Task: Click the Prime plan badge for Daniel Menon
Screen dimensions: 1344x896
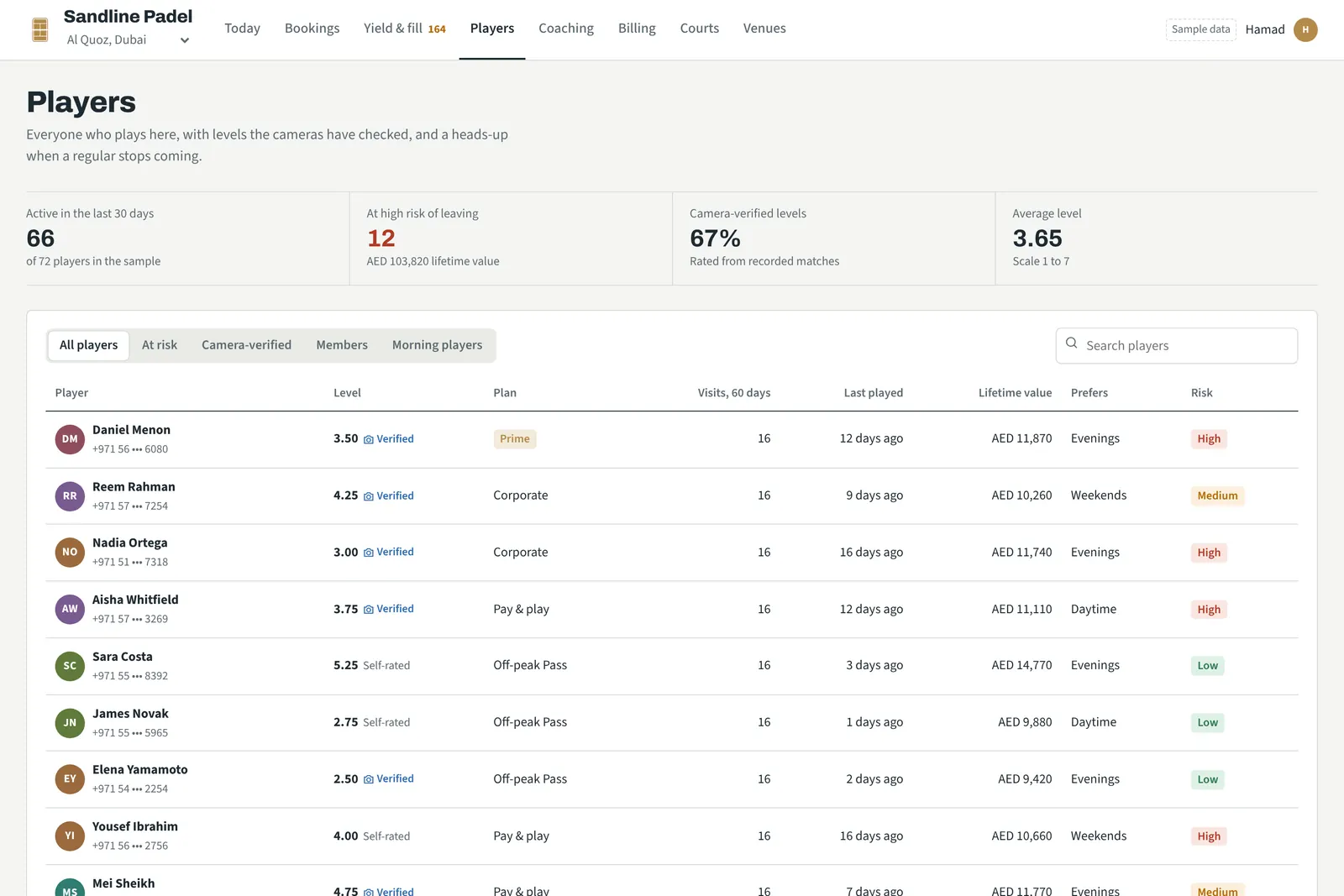Action: pyautogui.click(x=515, y=439)
